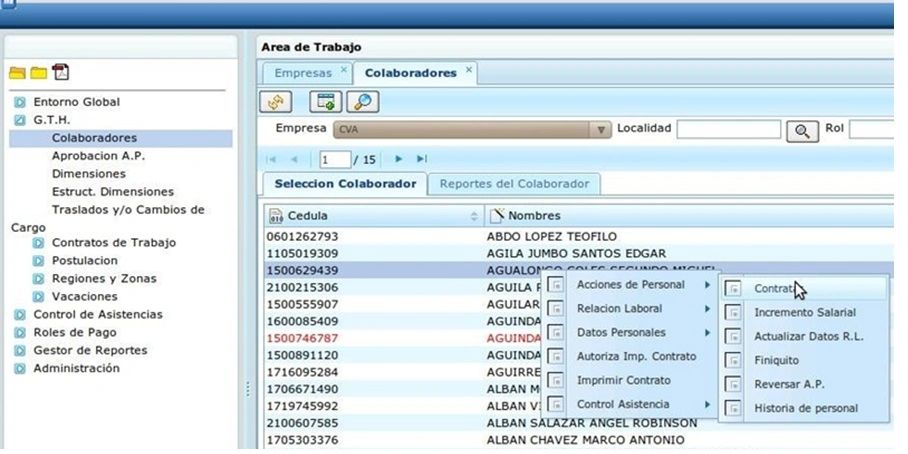
Task: Click the Nombres column header icon
Action: pyautogui.click(x=497, y=216)
